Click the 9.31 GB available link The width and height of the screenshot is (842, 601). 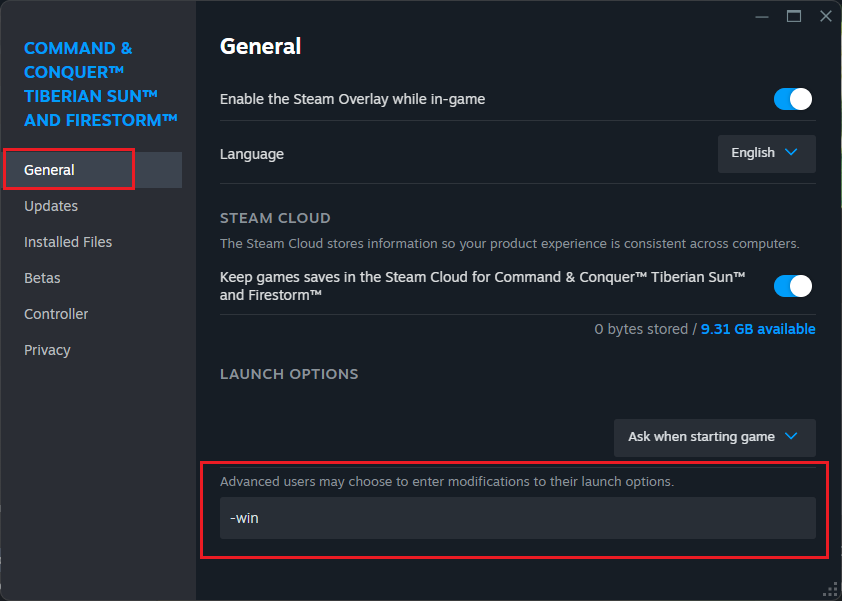[758, 329]
